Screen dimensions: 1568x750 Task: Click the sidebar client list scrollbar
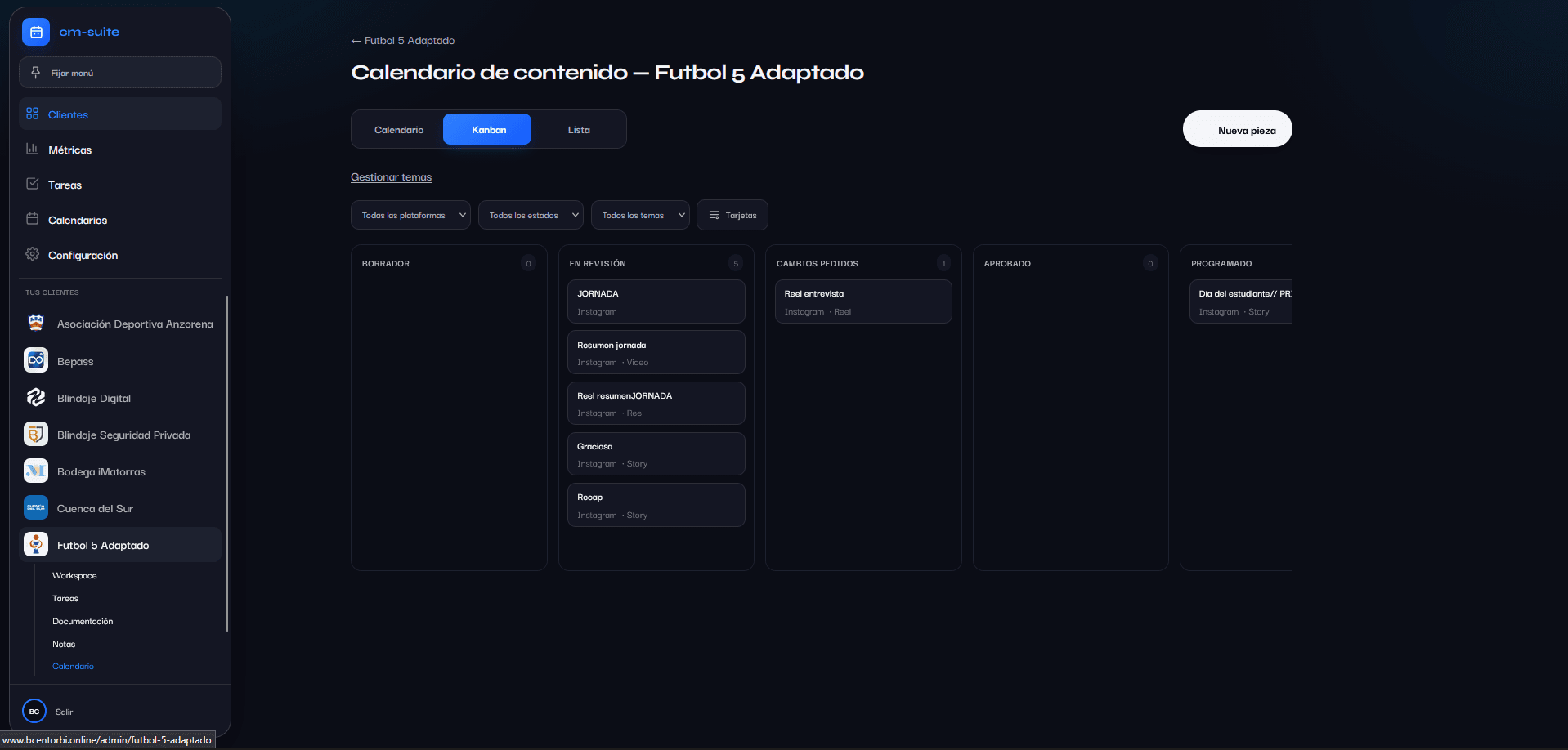227,463
